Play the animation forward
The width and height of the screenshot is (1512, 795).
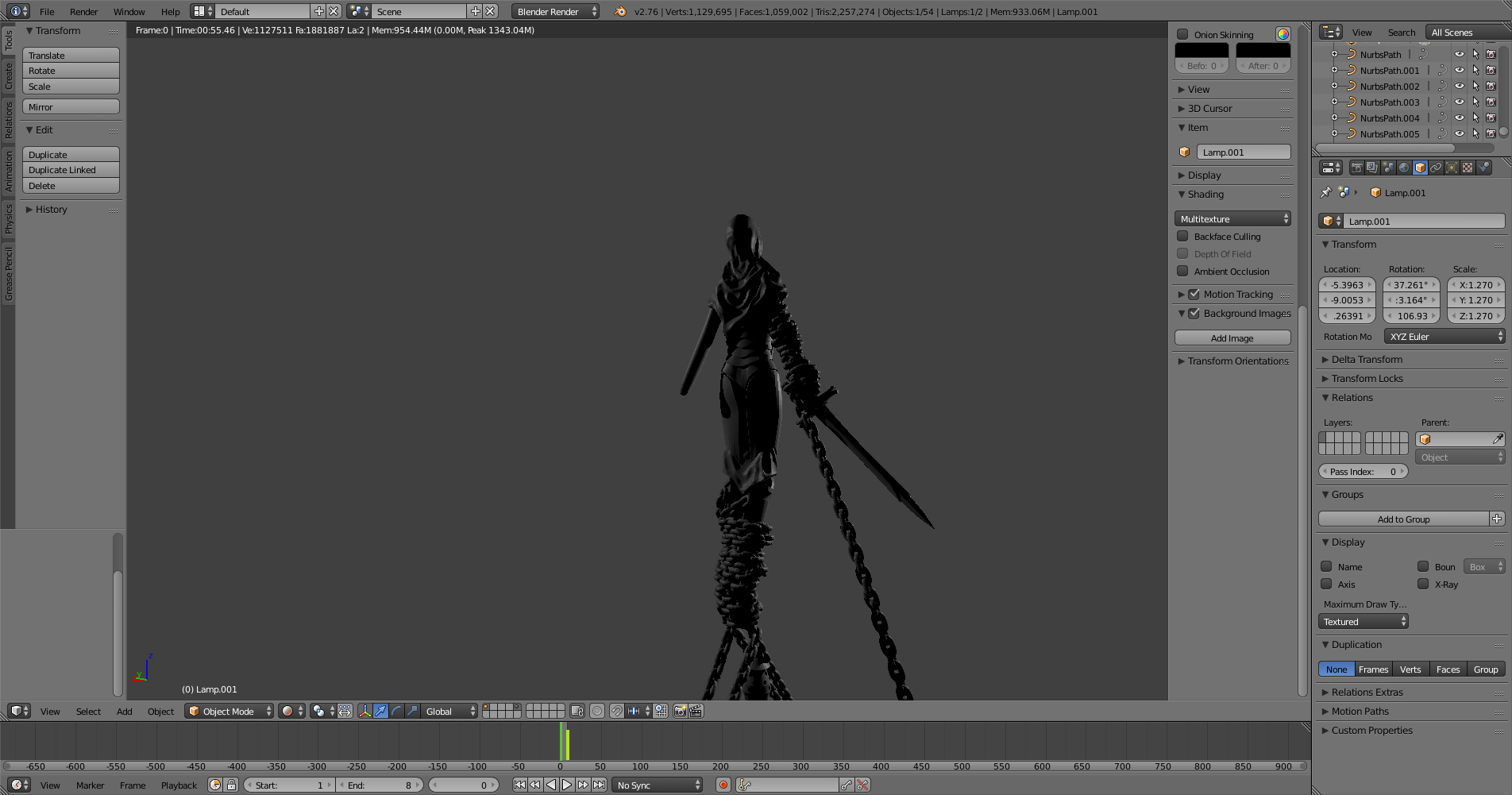[x=567, y=785]
